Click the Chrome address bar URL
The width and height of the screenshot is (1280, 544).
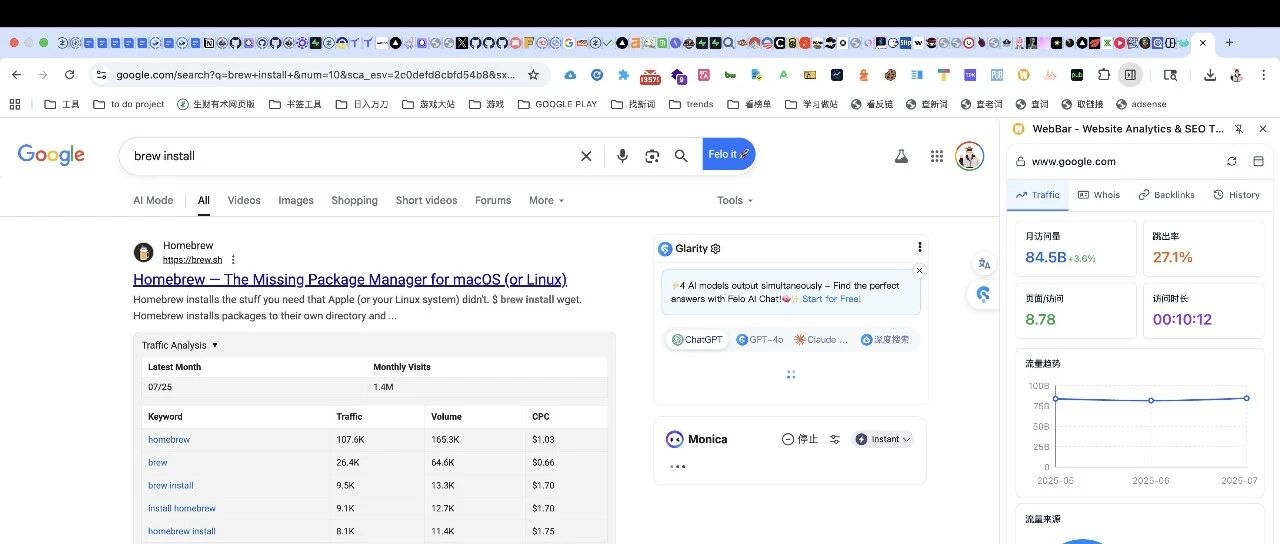click(x=316, y=75)
